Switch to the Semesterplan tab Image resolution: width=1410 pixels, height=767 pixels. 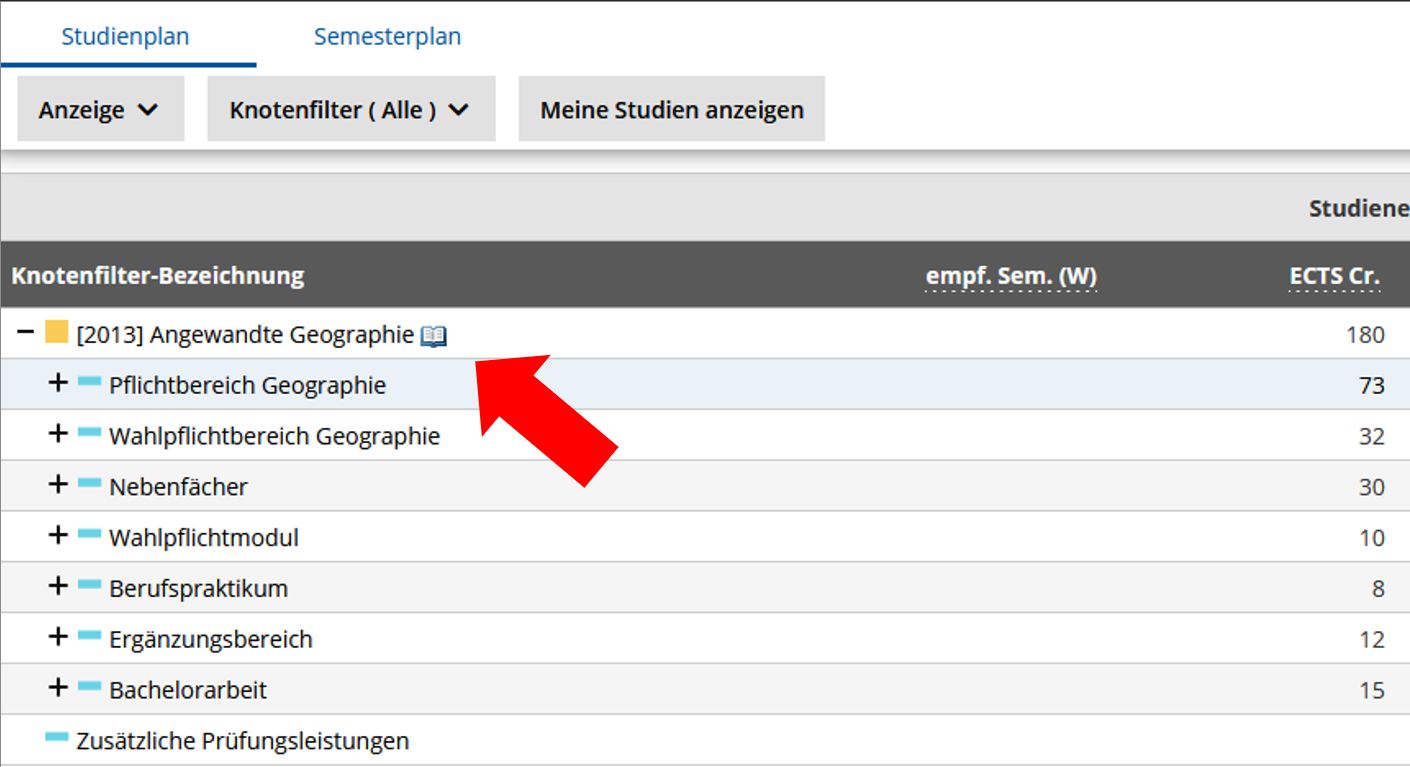(387, 37)
